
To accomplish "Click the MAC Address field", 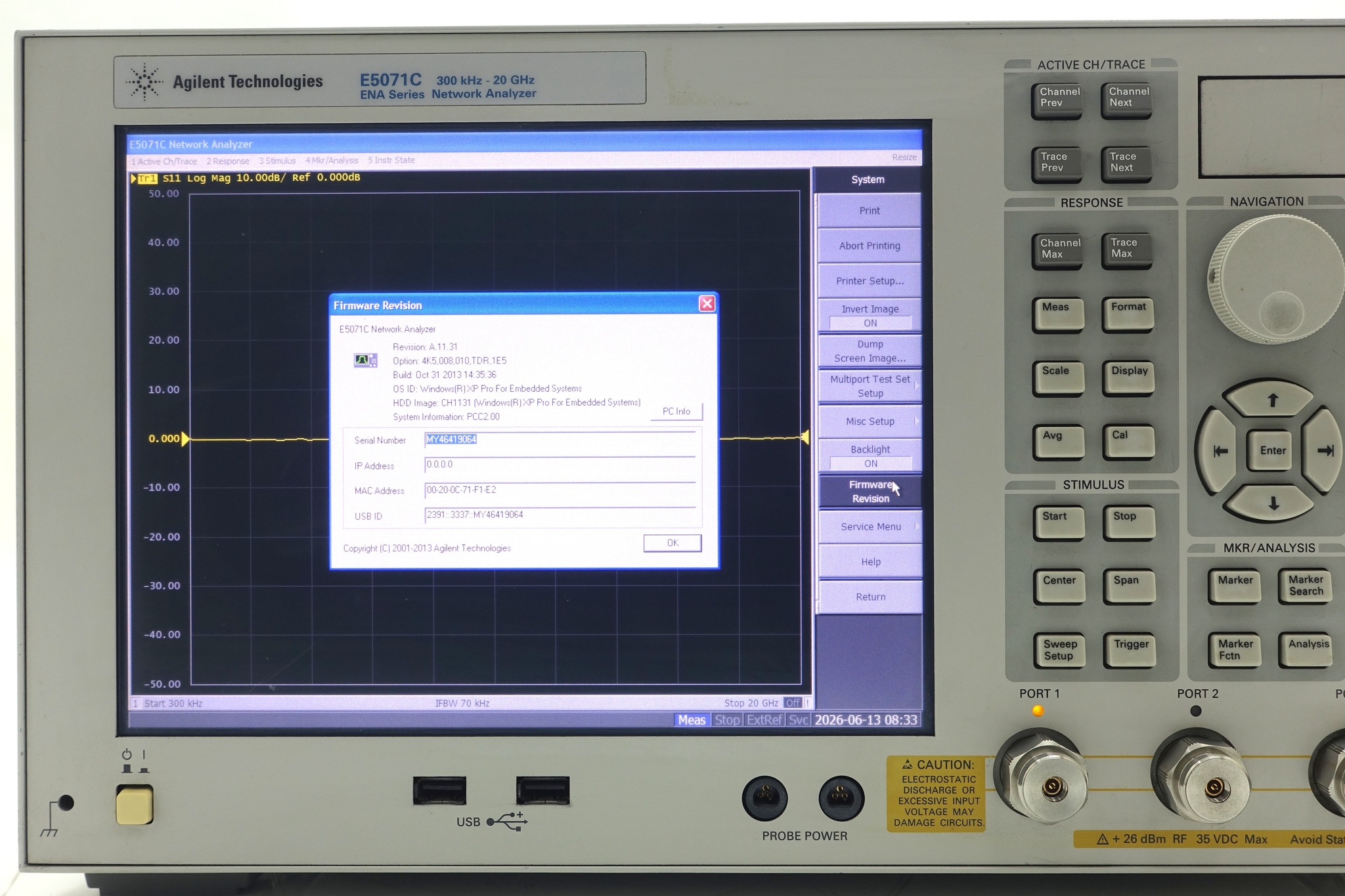I will [560, 490].
